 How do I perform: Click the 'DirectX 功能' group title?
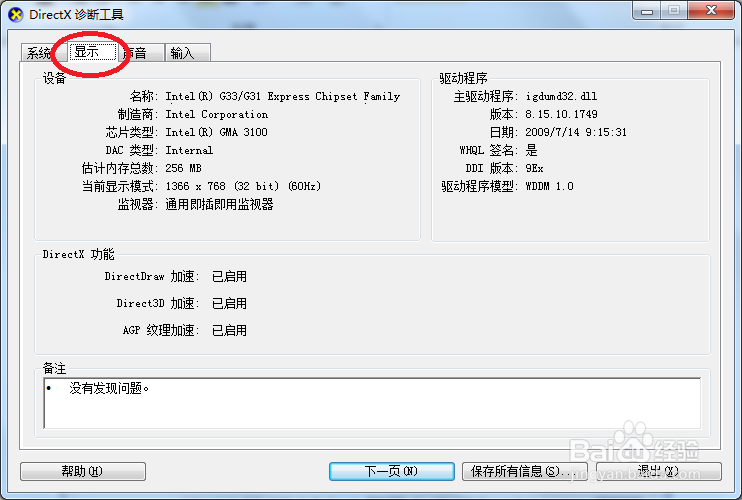pyautogui.click(x=79, y=254)
